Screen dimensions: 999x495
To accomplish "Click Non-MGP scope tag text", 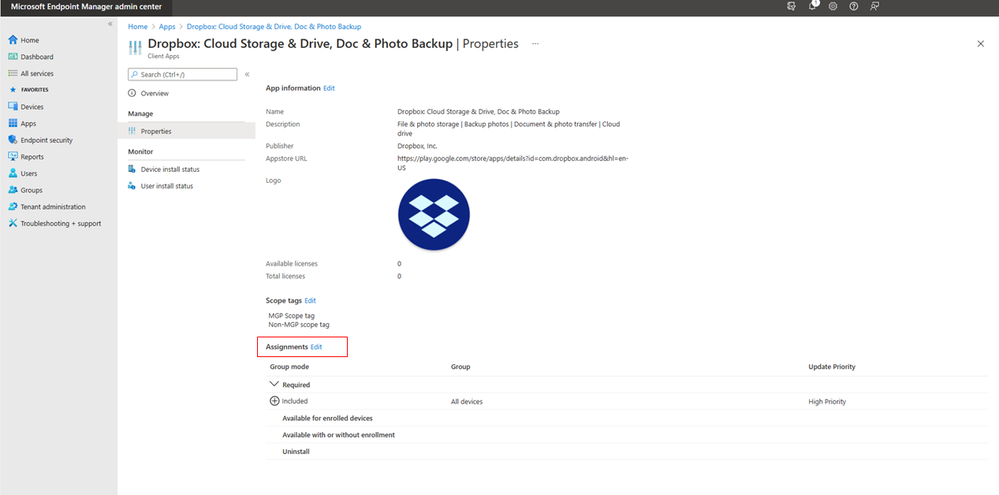I will pos(299,324).
